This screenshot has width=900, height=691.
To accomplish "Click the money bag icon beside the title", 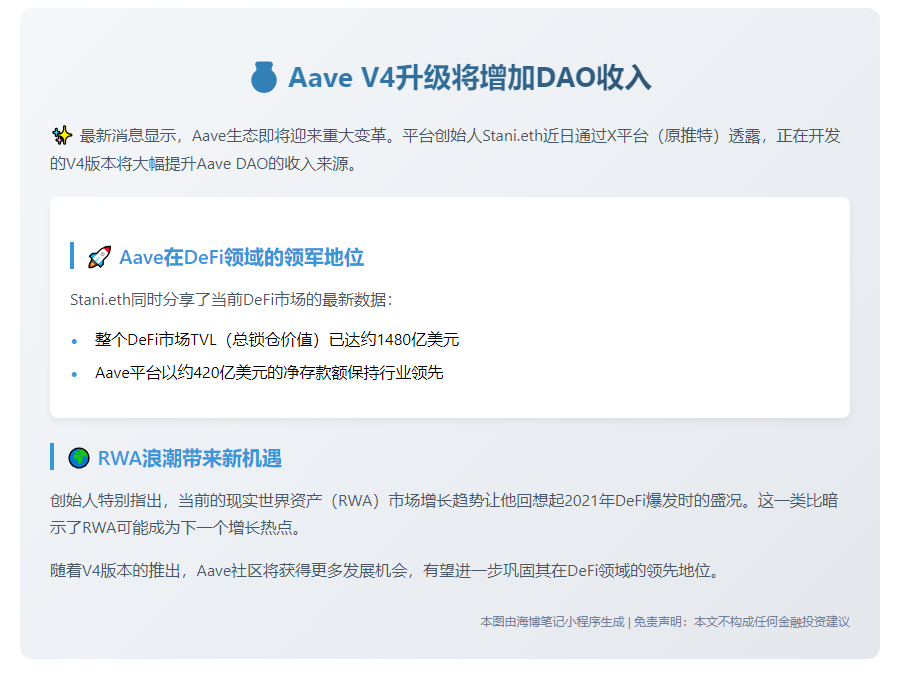I will pyautogui.click(x=263, y=77).
